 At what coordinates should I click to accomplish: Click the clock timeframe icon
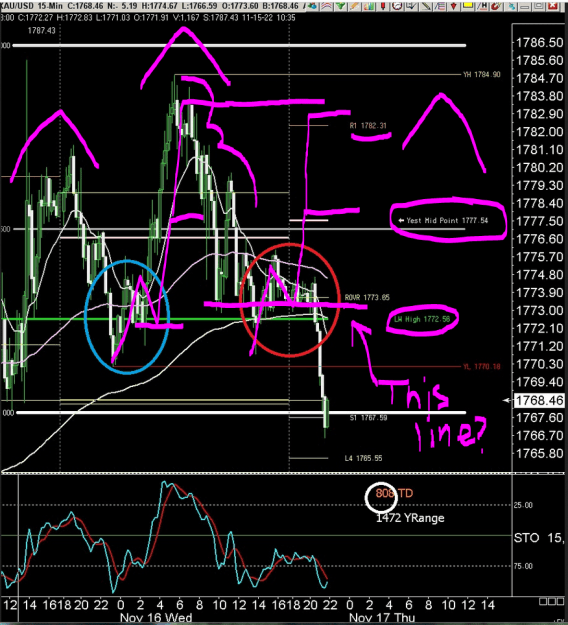397,6
